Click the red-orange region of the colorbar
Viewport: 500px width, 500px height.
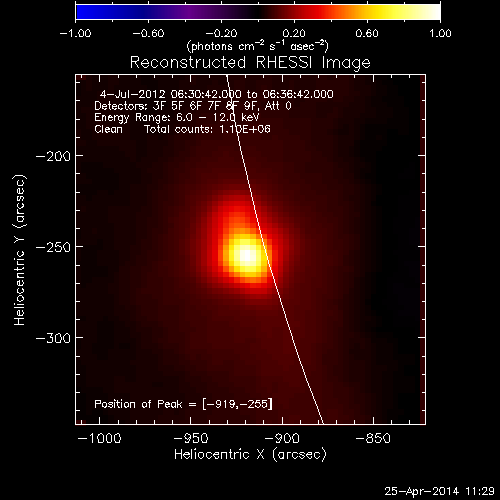click(x=330, y=12)
